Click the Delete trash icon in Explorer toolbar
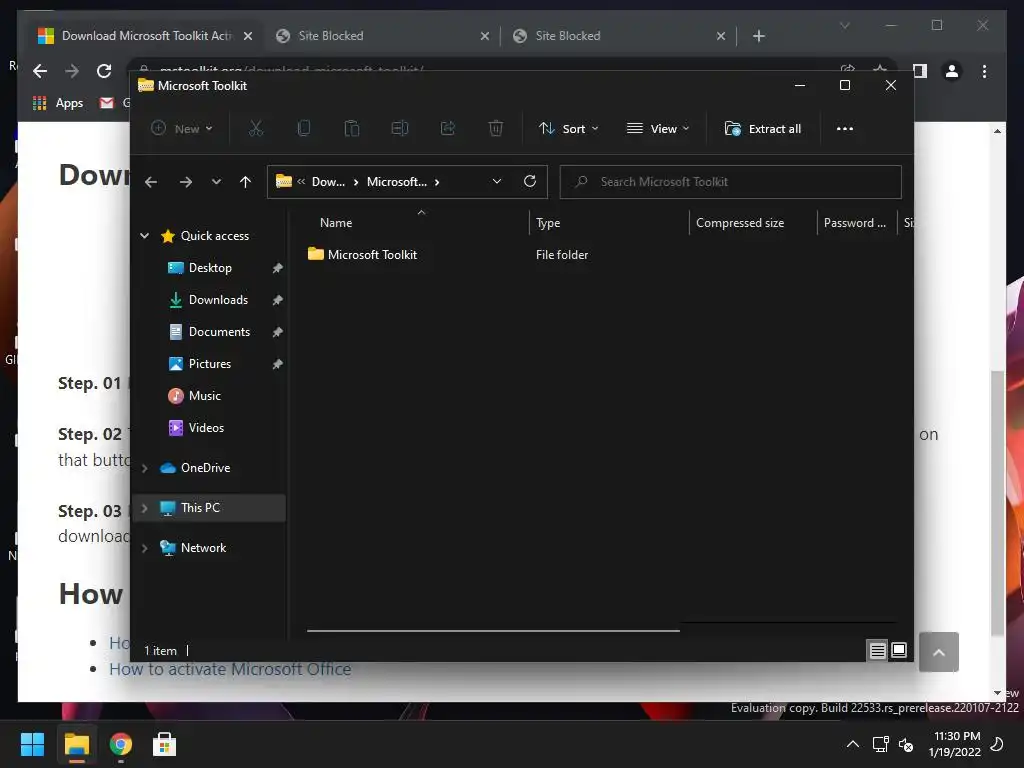This screenshot has height=768, width=1024. coord(496,129)
